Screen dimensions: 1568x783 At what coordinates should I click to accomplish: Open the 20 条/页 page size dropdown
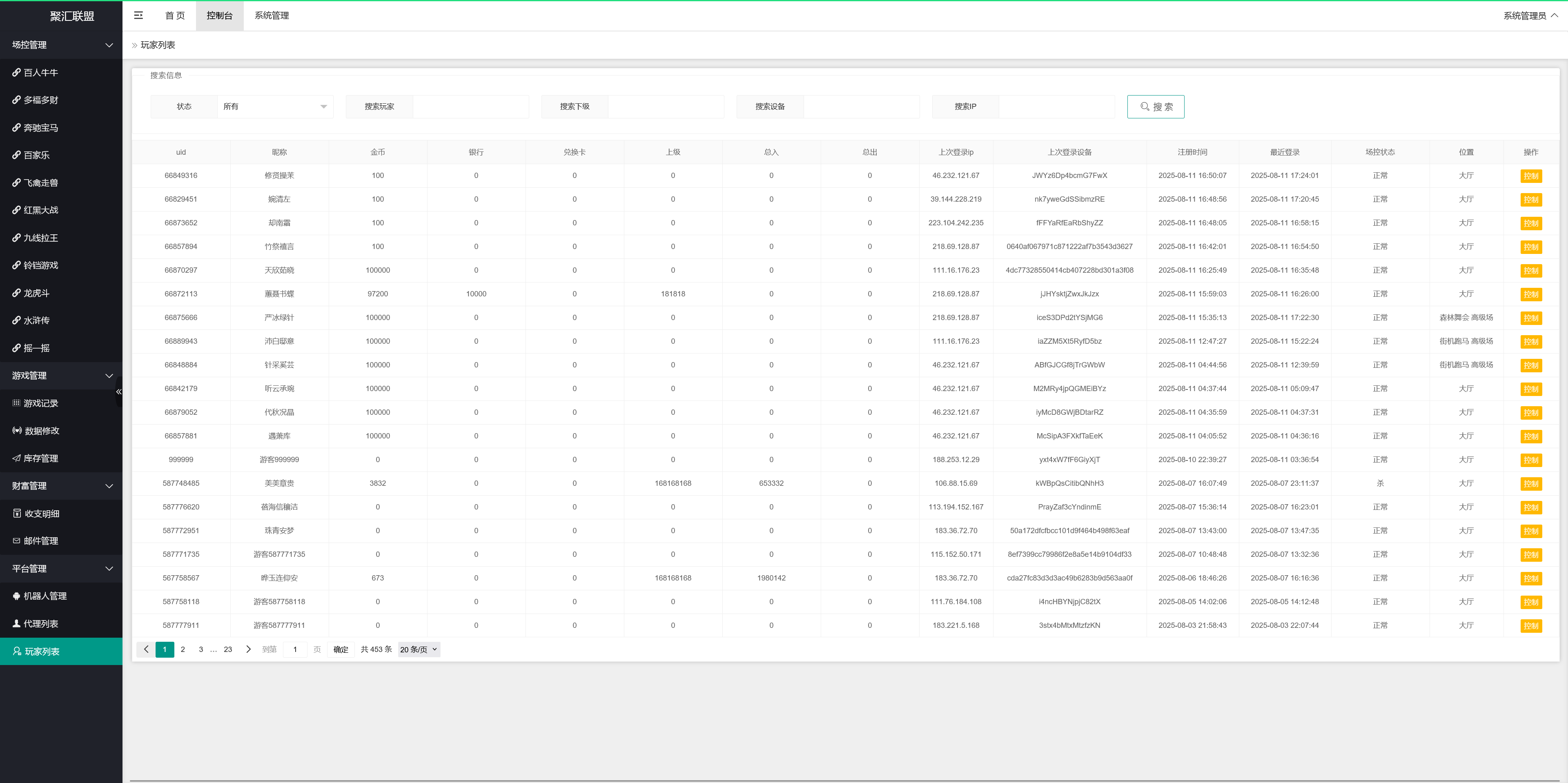coord(419,650)
